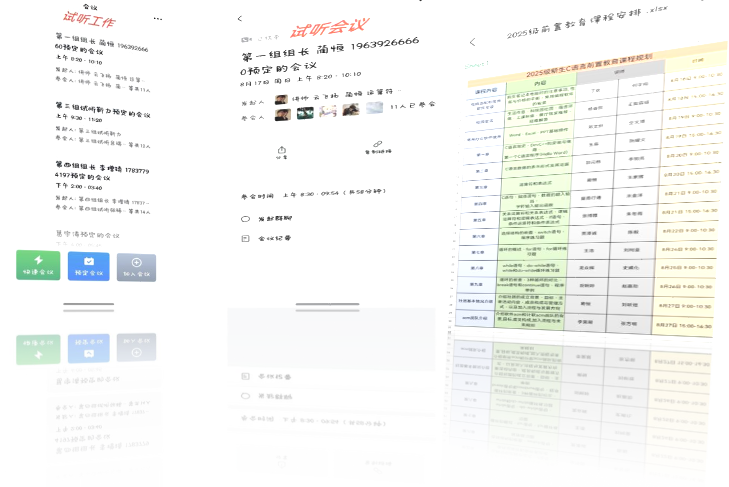Click the initiator avatar beside 发起人
This screenshot has height=487, width=729.
pyautogui.click(x=280, y=99)
